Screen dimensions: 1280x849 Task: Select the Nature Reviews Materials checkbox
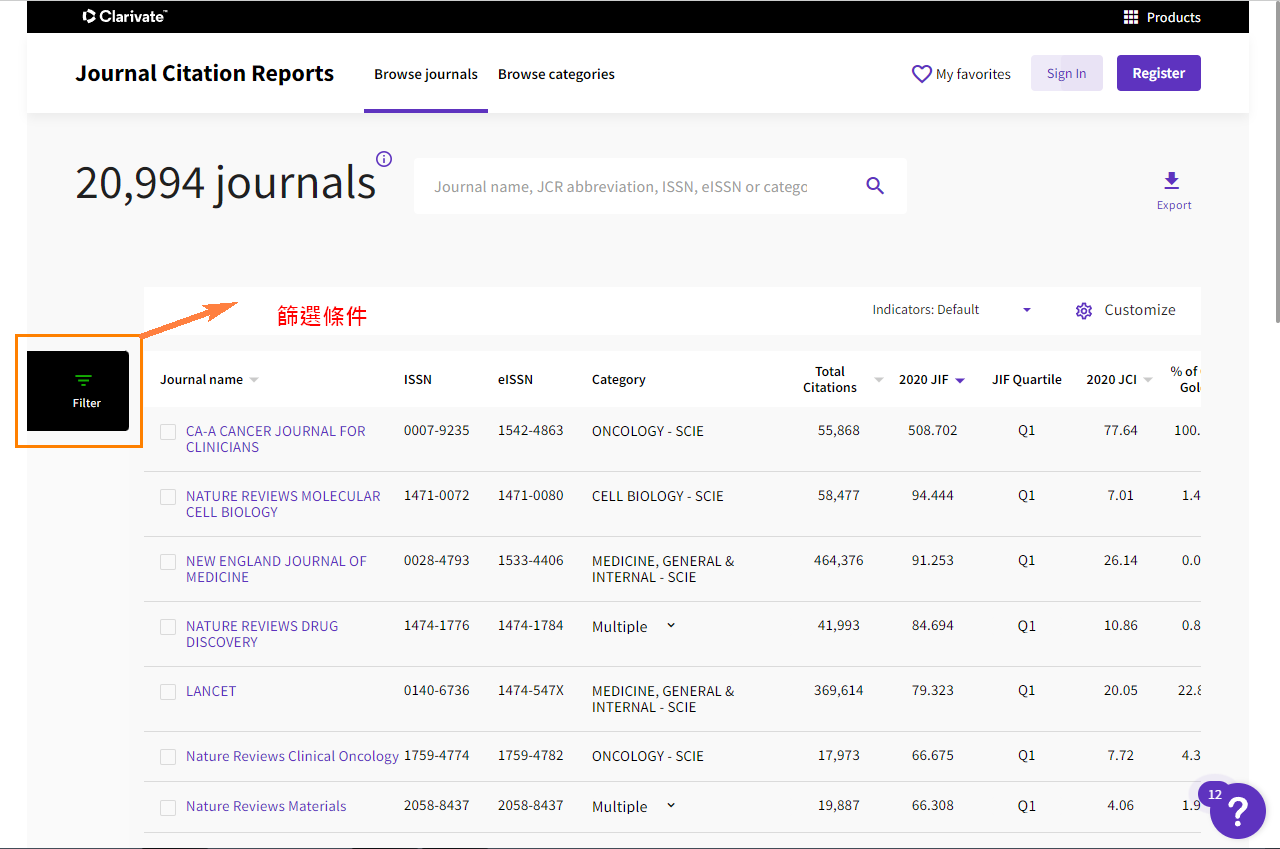pos(168,807)
